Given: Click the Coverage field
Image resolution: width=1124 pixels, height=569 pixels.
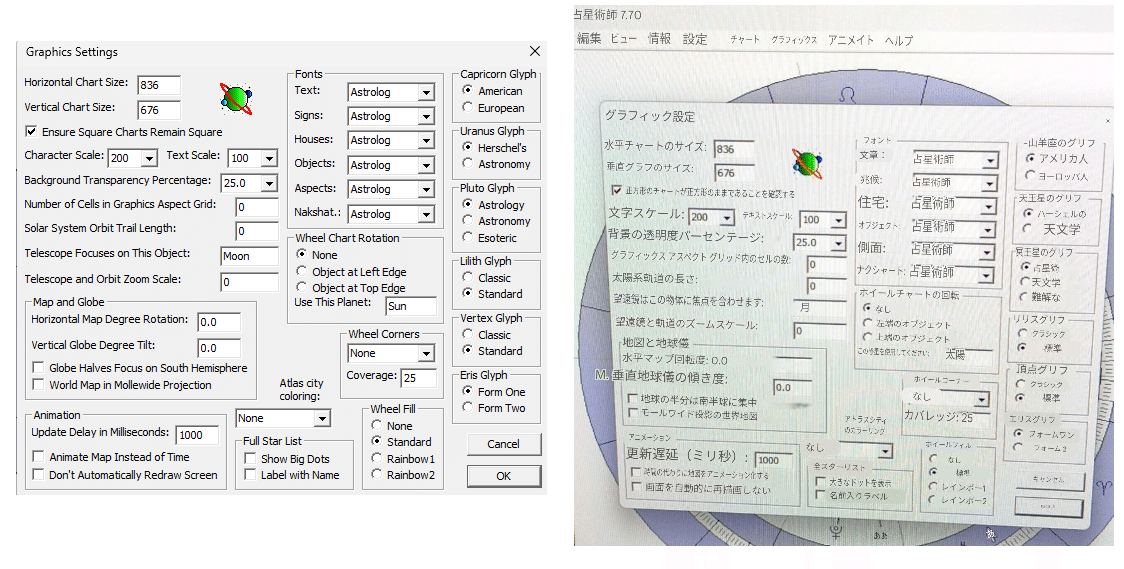Looking at the screenshot, I should click(x=419, y=378).
